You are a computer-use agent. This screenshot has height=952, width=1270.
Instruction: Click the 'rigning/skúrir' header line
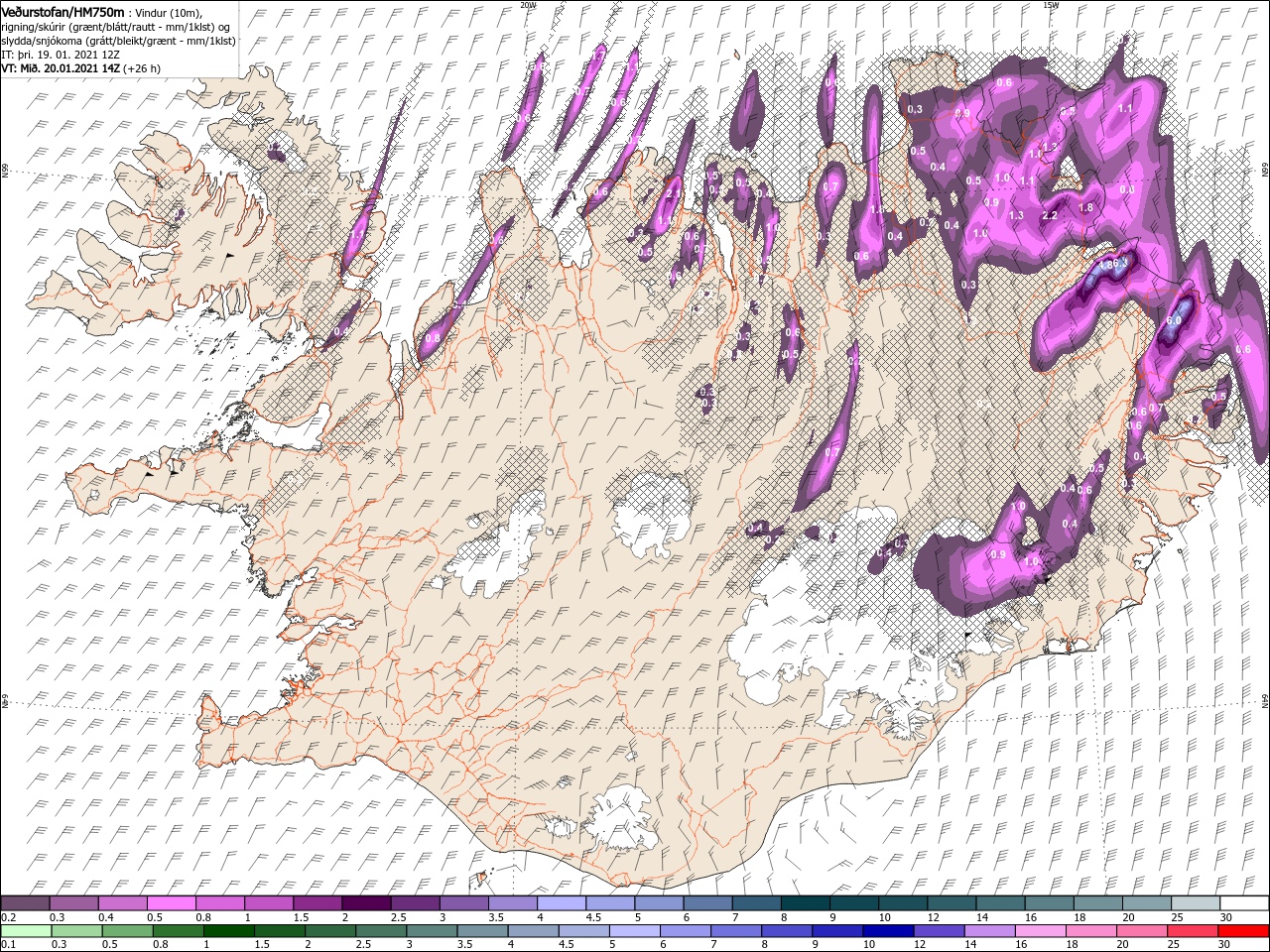[115, 26]
